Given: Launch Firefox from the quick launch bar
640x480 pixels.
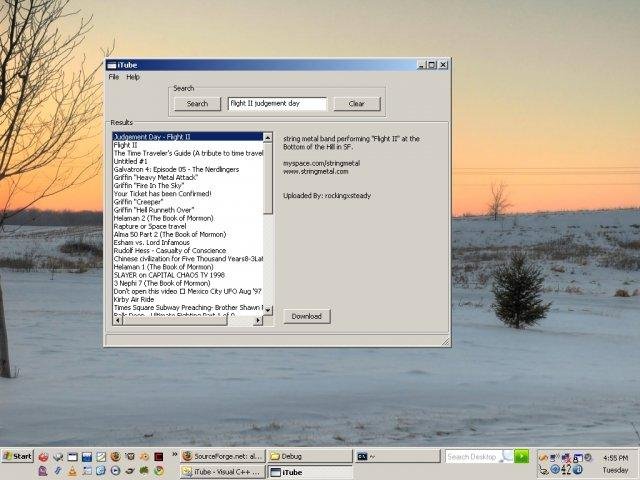Looking at the screenshot, I should click(x=115, y=457).
